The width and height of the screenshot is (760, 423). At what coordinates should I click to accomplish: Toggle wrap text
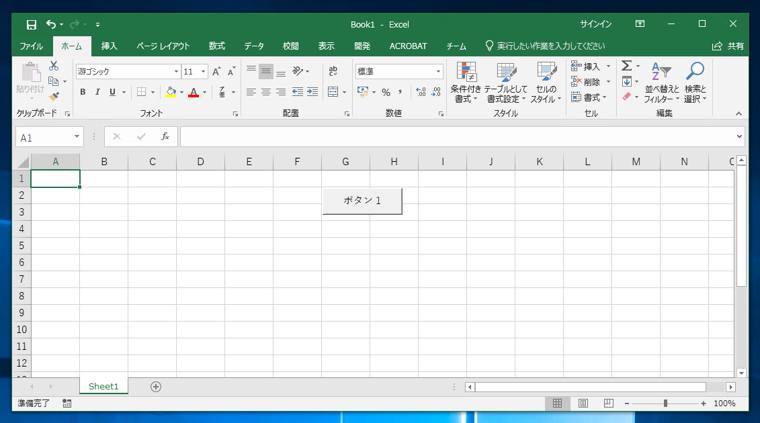[333, 71]
